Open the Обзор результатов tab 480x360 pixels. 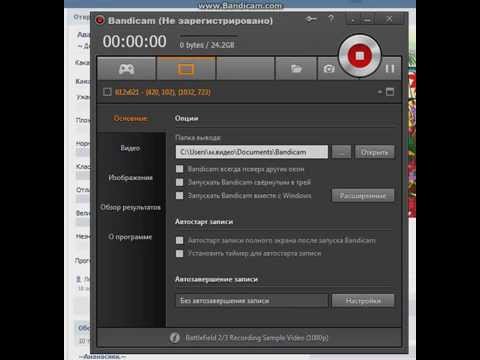[130, 207]
